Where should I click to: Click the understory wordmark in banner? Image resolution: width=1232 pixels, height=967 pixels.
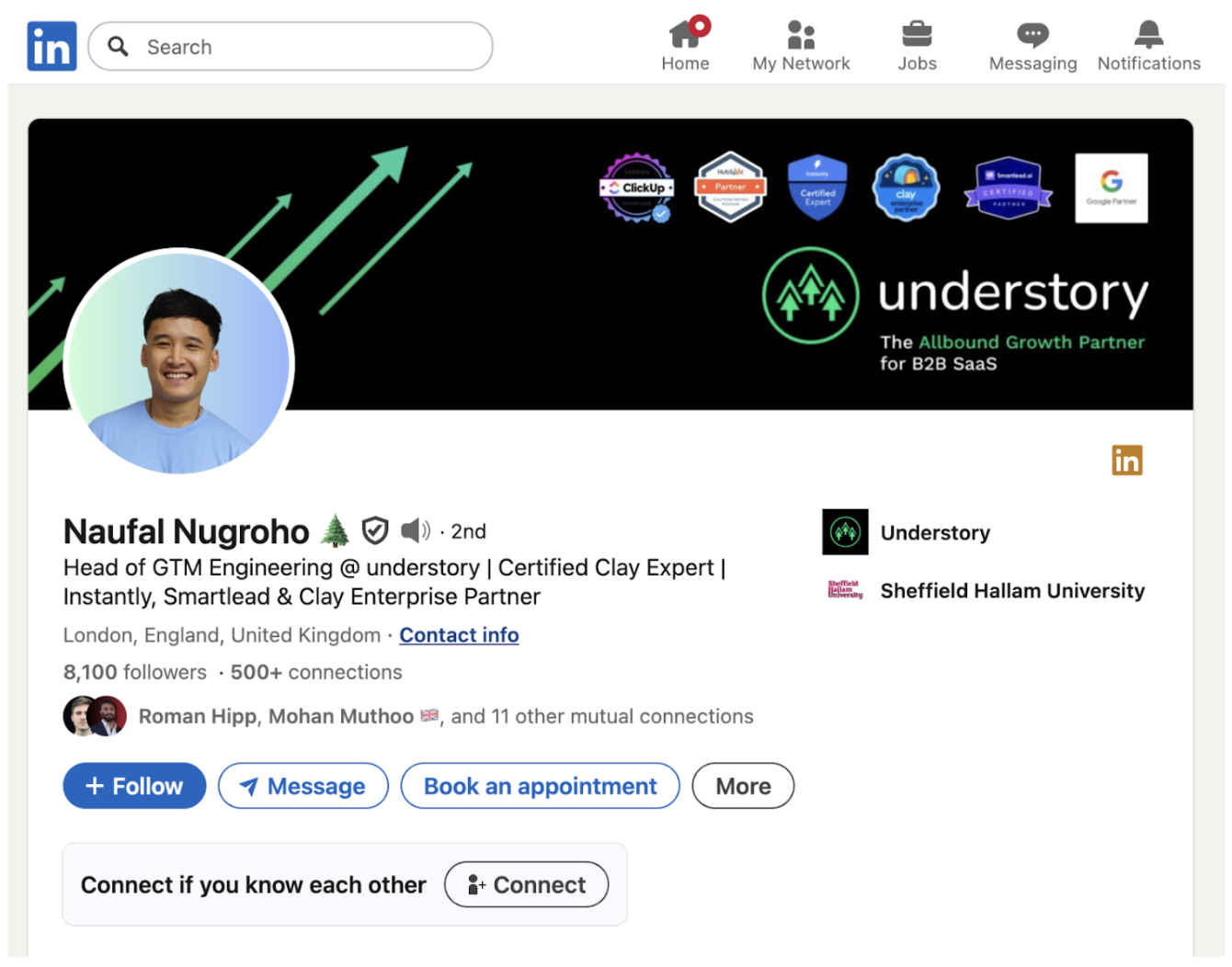coord(1013,294)
